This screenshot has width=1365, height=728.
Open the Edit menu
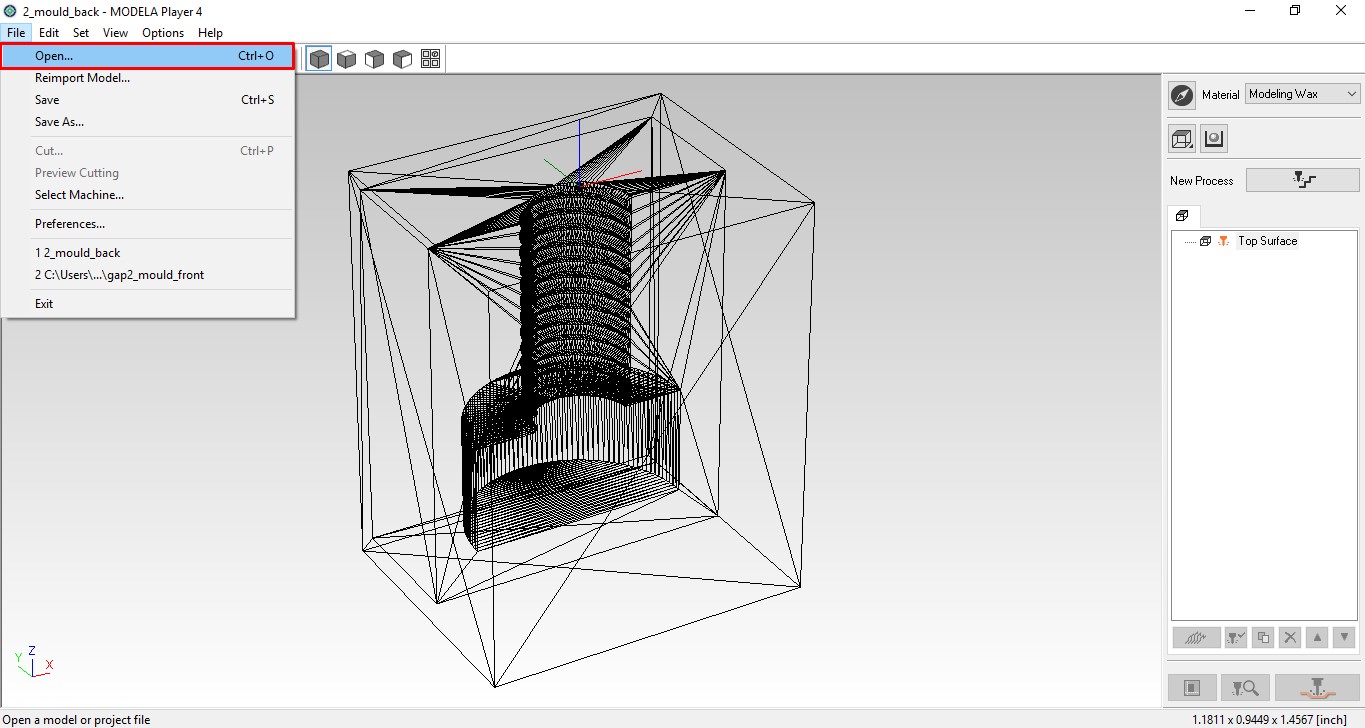click(49, 33)
